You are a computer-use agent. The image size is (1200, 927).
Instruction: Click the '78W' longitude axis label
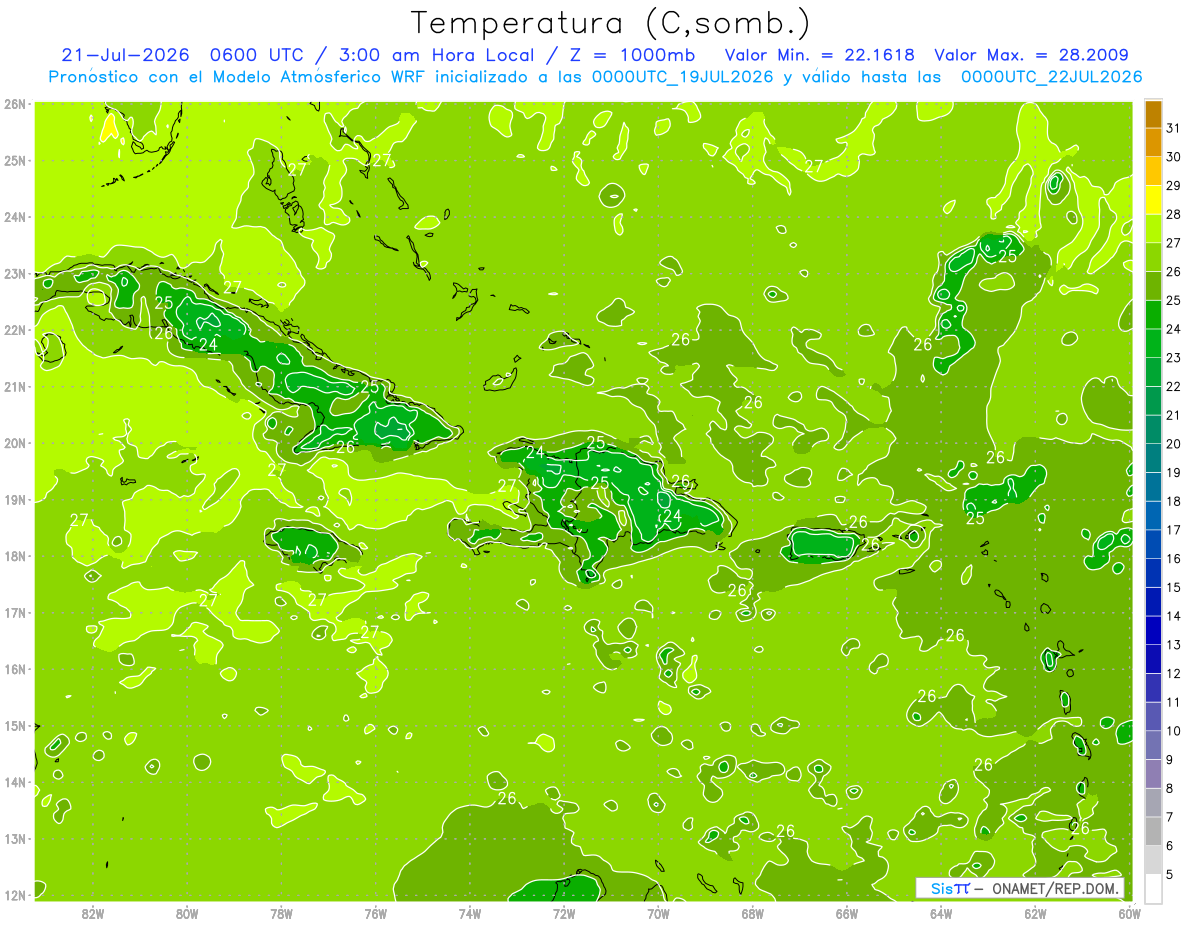pyautogui.click(x=281, y=913)
